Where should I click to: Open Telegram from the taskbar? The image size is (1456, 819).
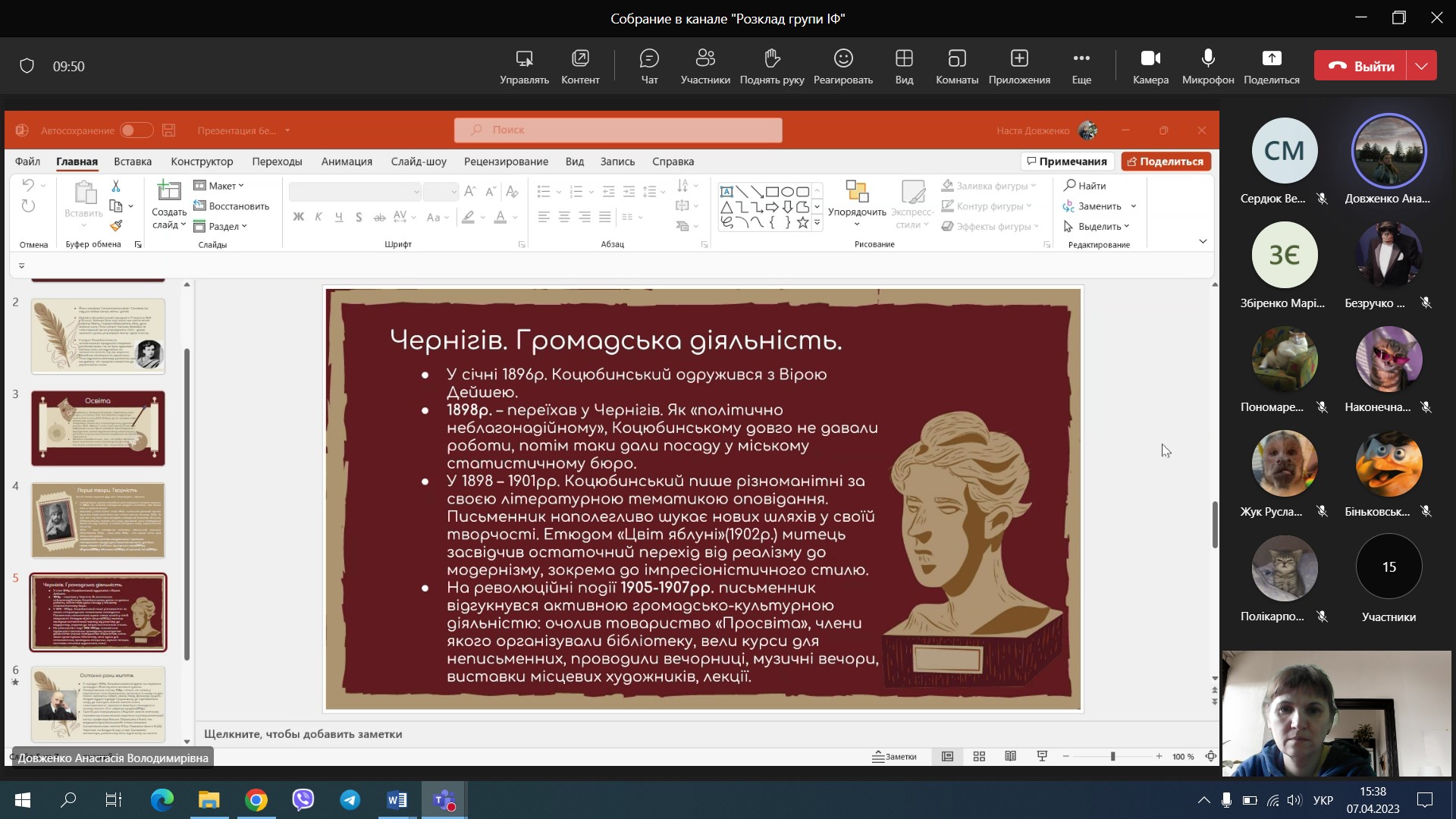click(350, 799)
